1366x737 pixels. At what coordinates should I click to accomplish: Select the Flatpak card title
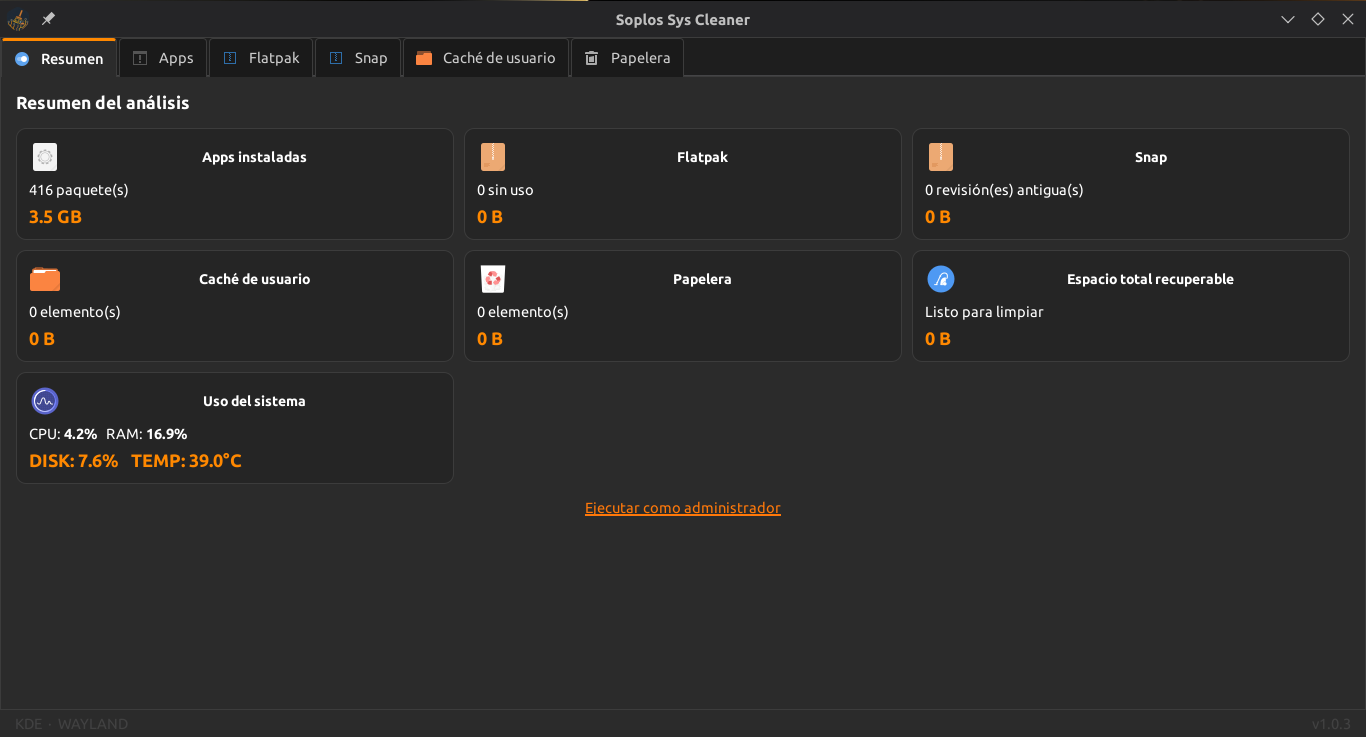coord(702,157)
